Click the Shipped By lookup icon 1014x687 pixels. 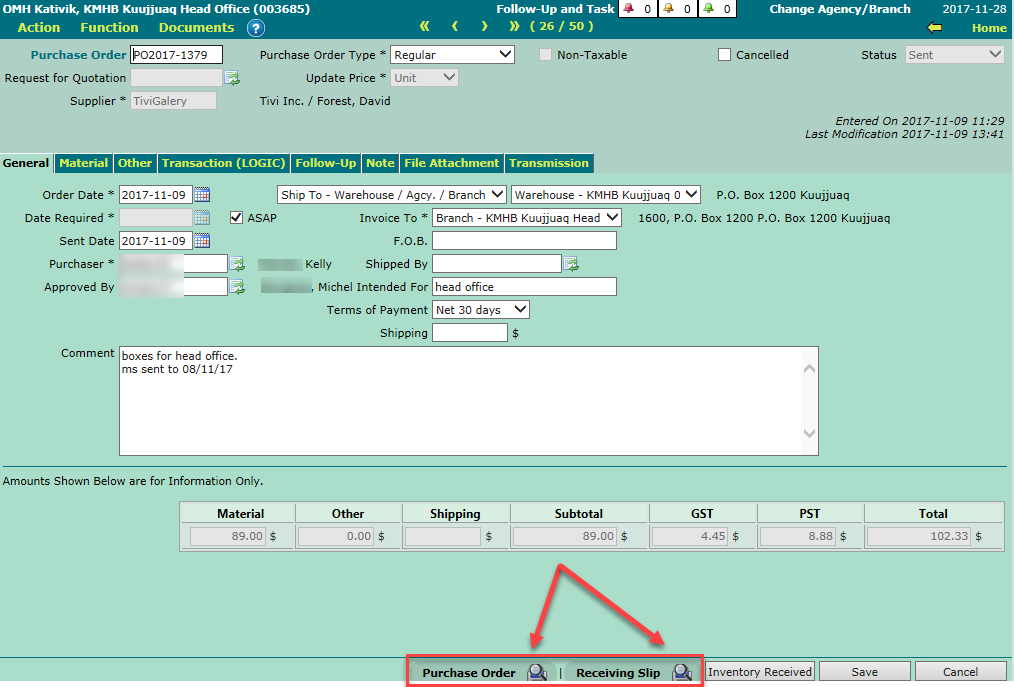(571, 264)
